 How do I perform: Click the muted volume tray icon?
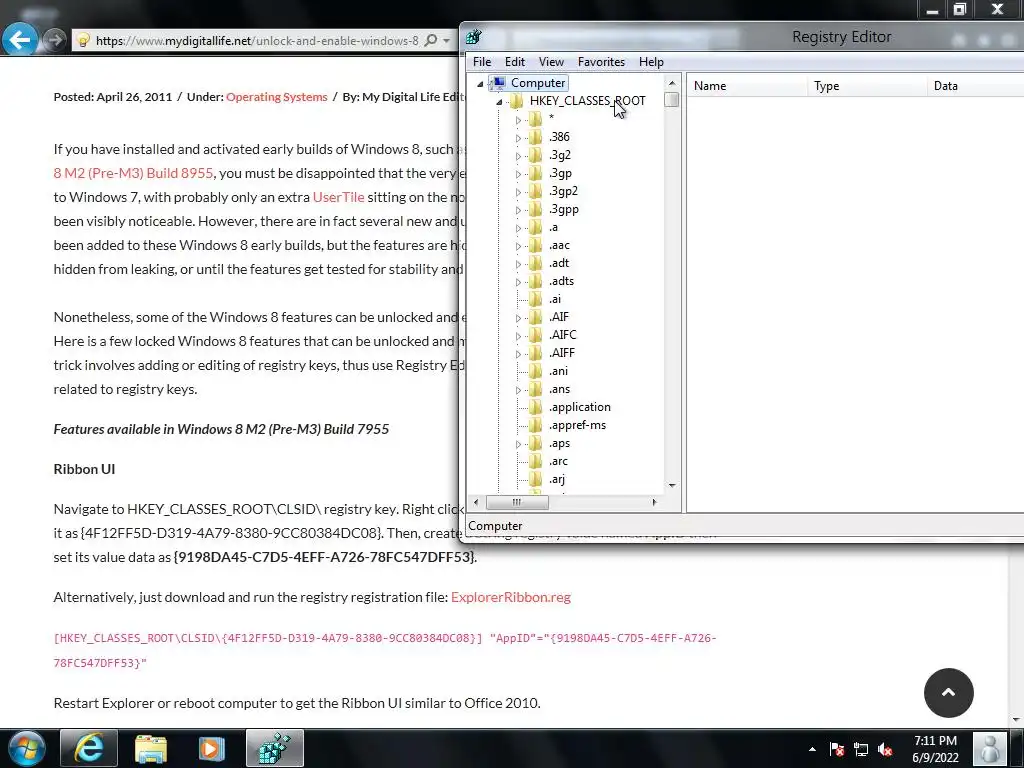[x=885, y=750]
